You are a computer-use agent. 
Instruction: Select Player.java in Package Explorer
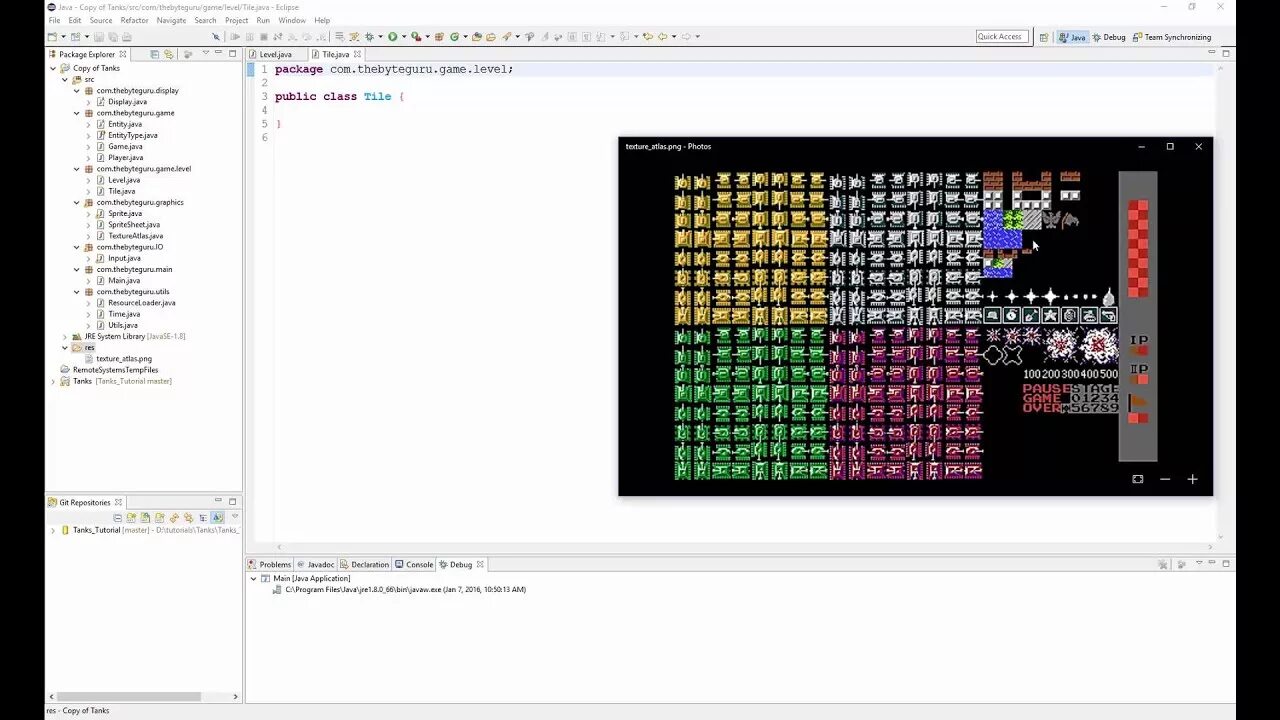[125, 157]
